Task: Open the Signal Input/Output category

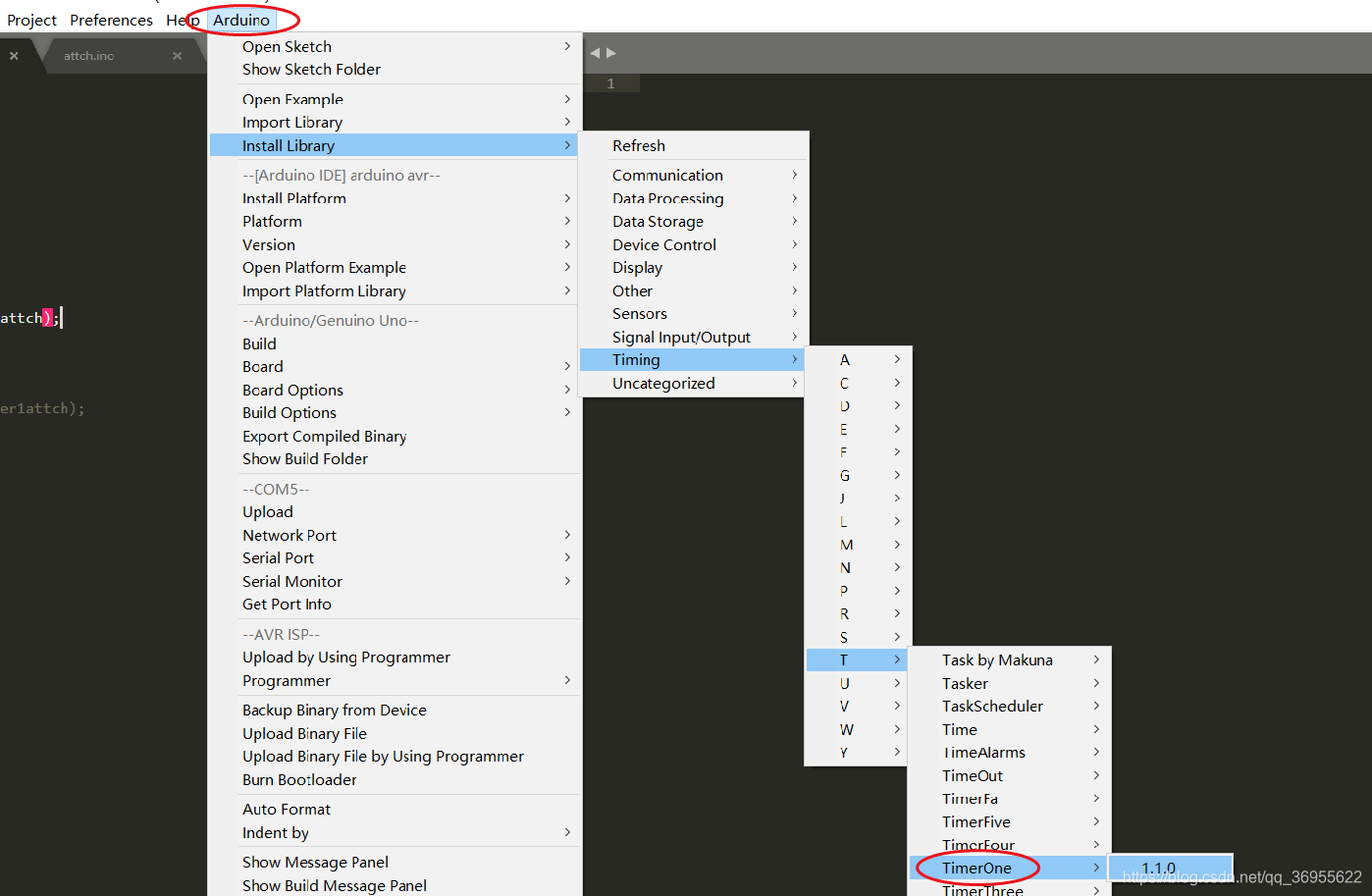Action: [x=693, y=338]
